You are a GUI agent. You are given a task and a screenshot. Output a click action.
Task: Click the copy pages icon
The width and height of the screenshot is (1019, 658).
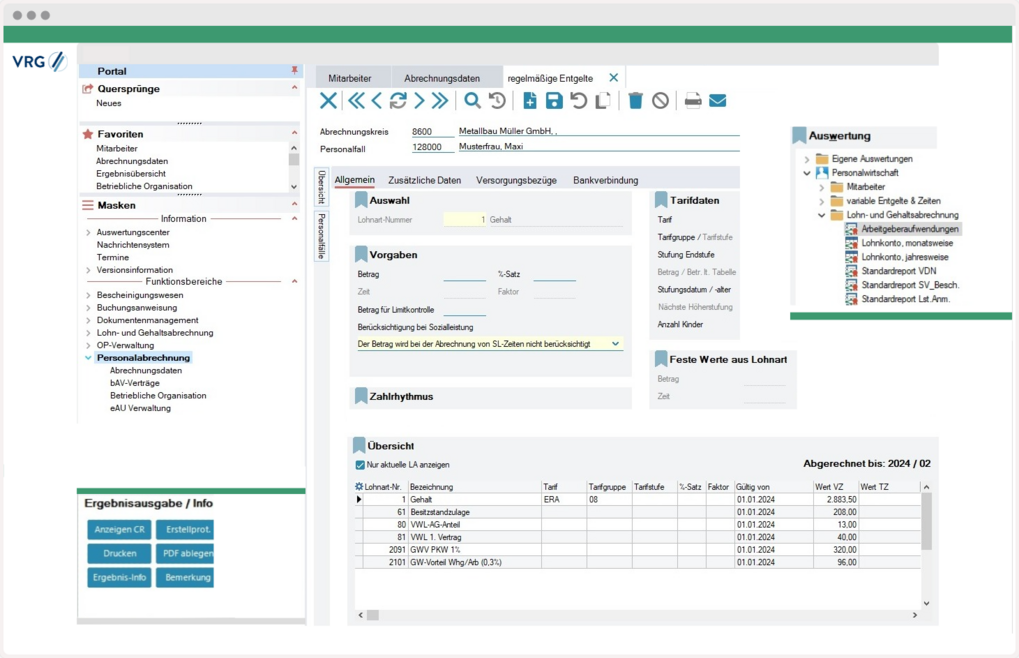tap(602, 101)
